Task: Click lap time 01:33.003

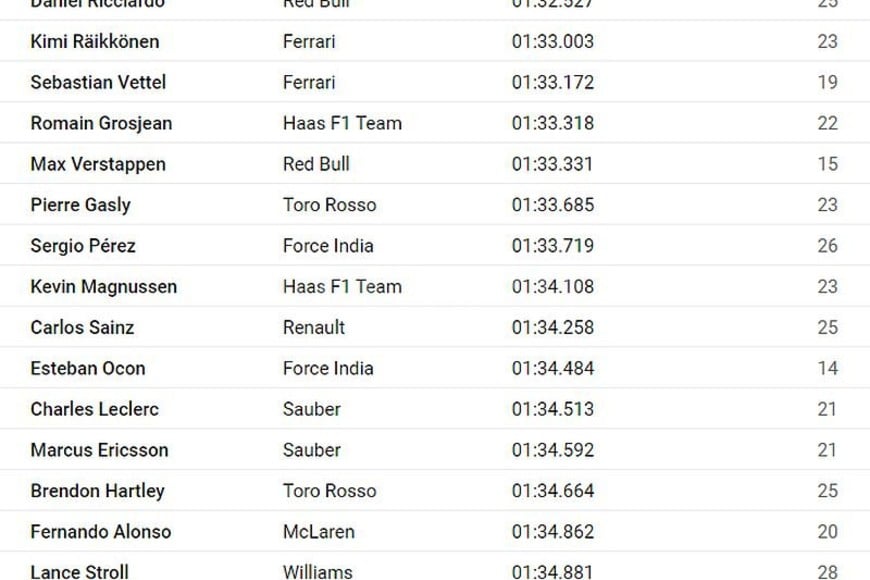Action: (x=553, y=42)
